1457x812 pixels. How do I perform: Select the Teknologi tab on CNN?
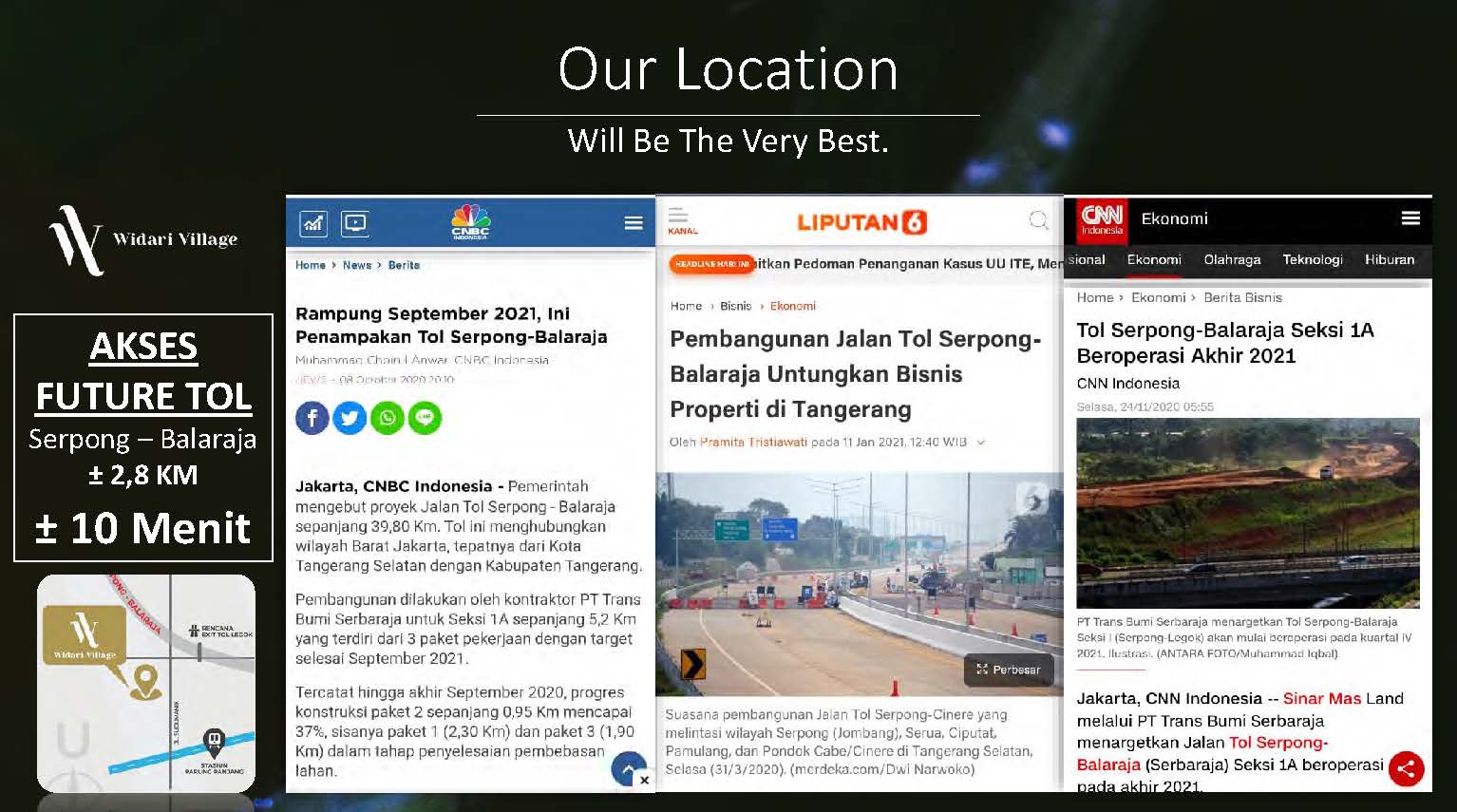pyautogui.click(x=1312, y=260)
